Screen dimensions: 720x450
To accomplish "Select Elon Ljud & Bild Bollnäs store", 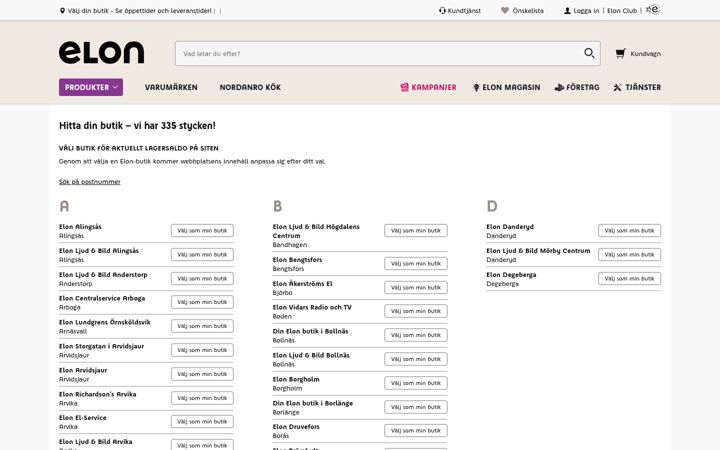I will pyautogui.click(x=416, y=359).
